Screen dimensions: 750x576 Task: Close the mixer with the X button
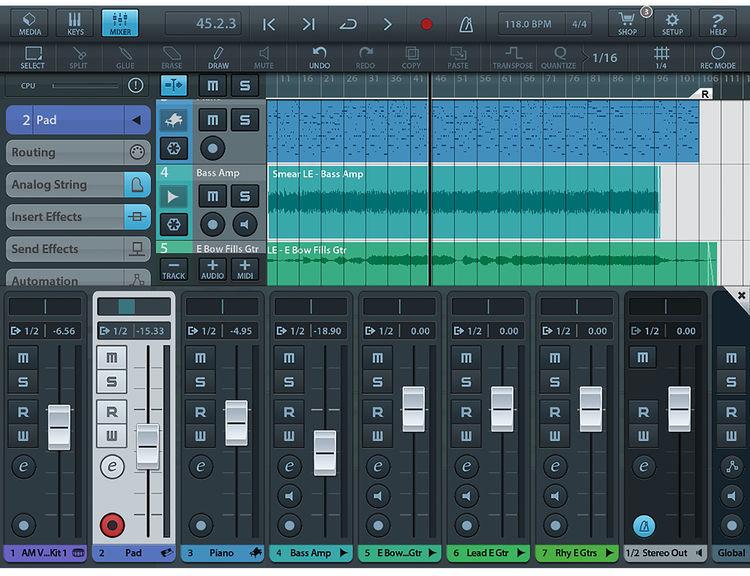741,296
